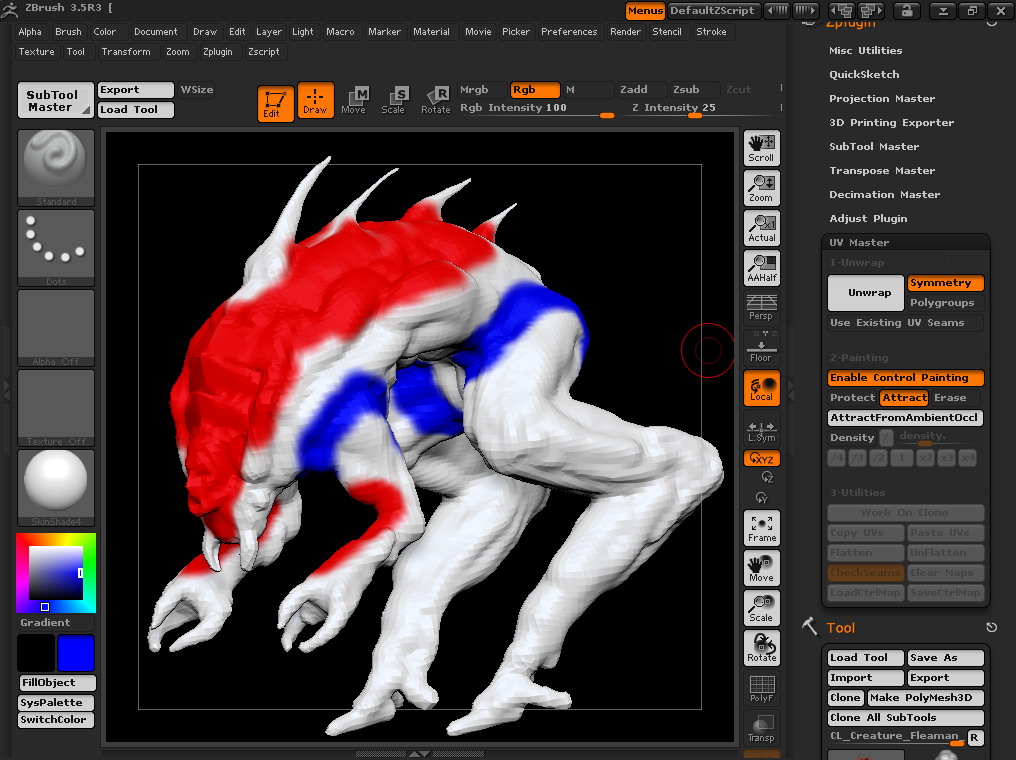Select the Edit mode icon

click(x=275, y=102)
